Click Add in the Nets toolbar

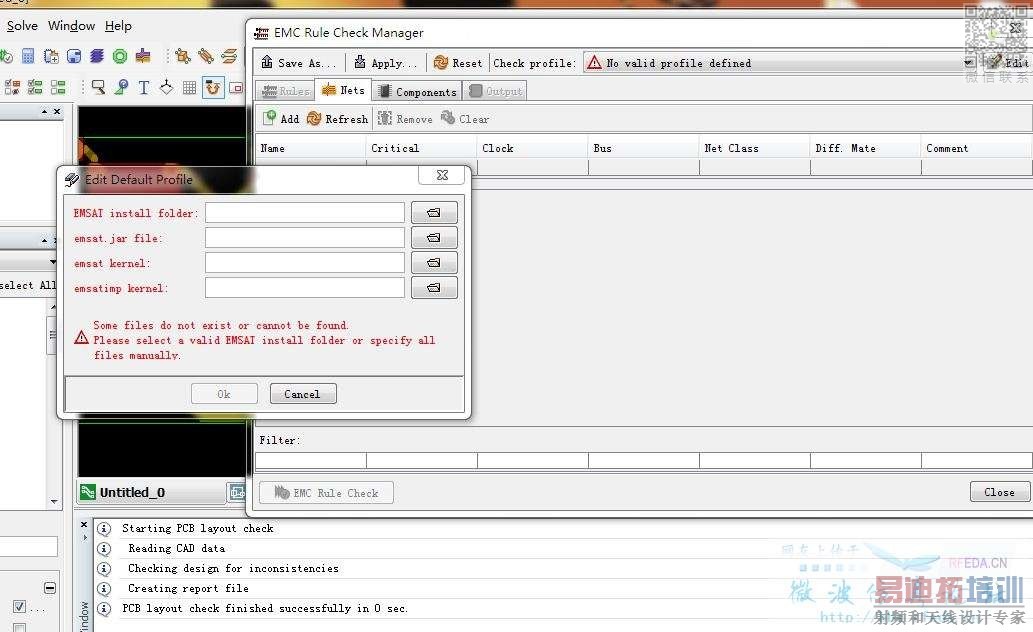point(281,119)
